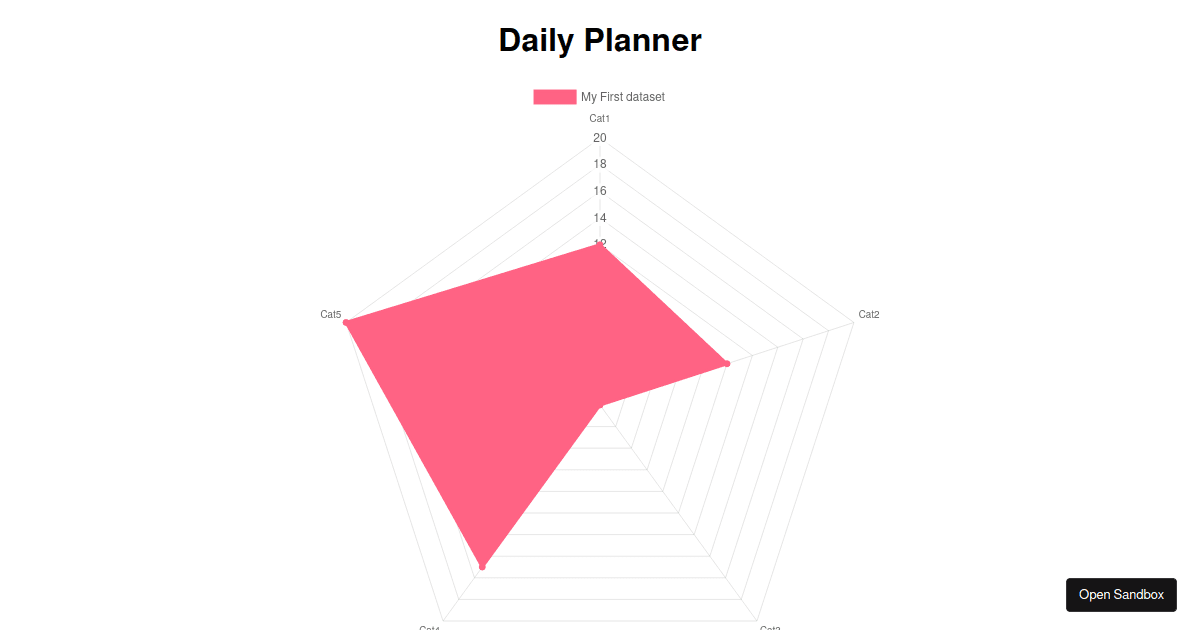
Task: Select the Cat2 axis label
Action: pyautogui.click(x=869, y=314)
